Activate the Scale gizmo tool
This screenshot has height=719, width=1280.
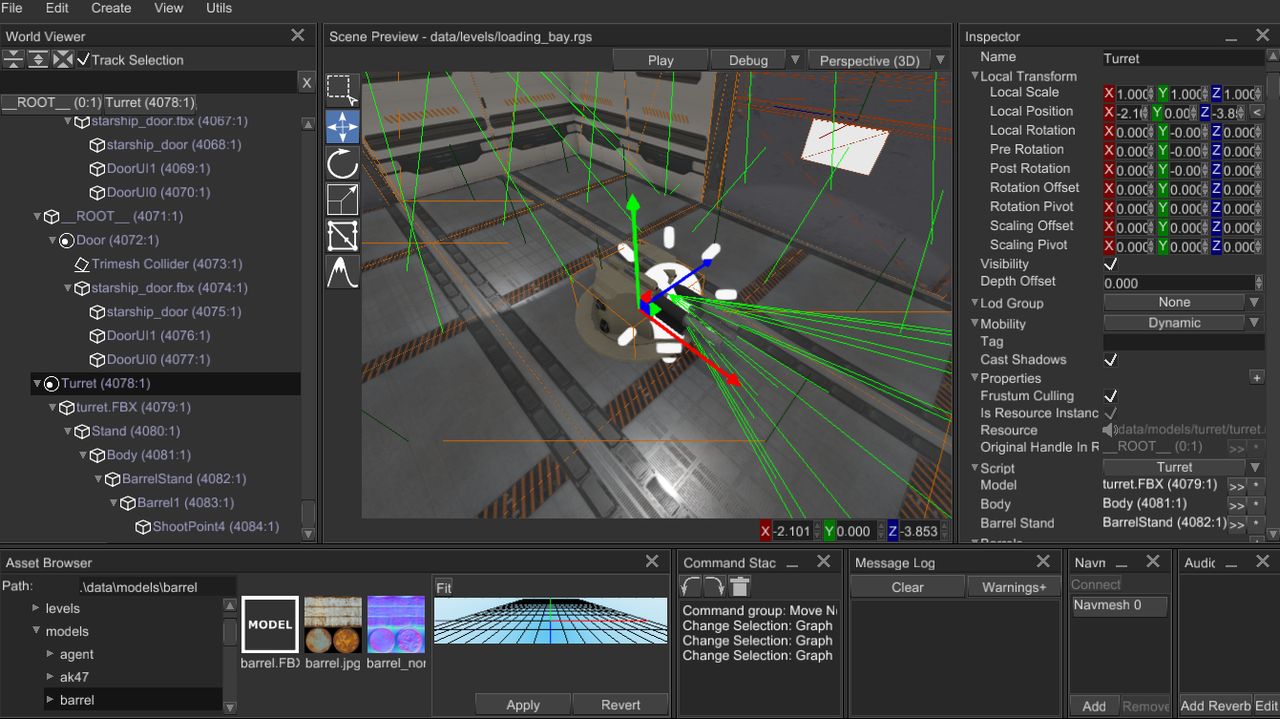coord(342,199)
